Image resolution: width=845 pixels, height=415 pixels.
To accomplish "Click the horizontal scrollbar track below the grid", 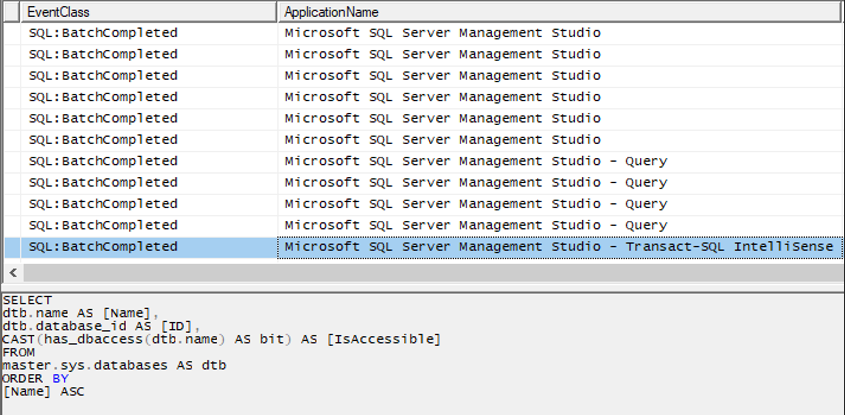I will coord(430,273).
